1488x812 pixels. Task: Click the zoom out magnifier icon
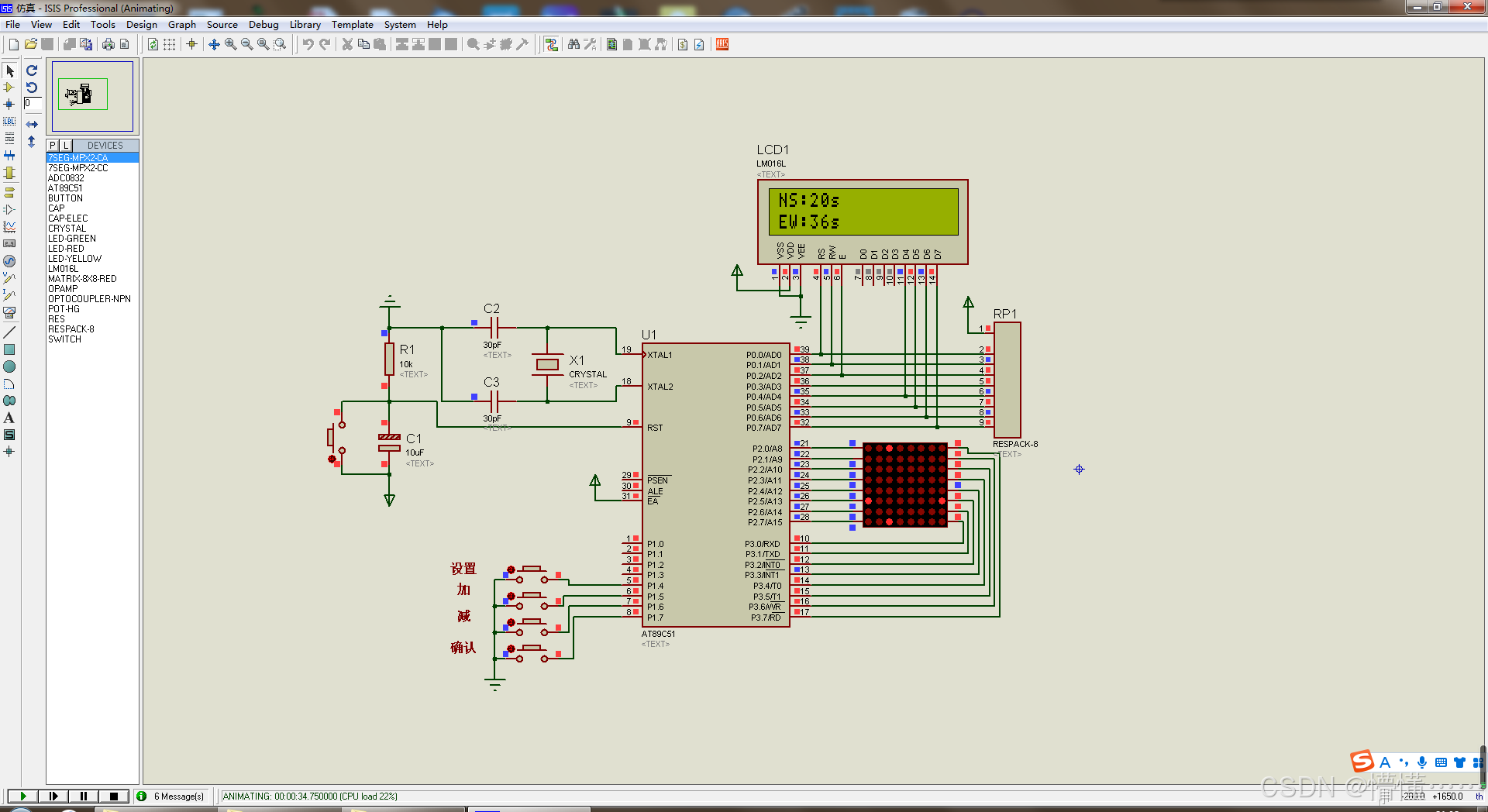pos(246,44)
